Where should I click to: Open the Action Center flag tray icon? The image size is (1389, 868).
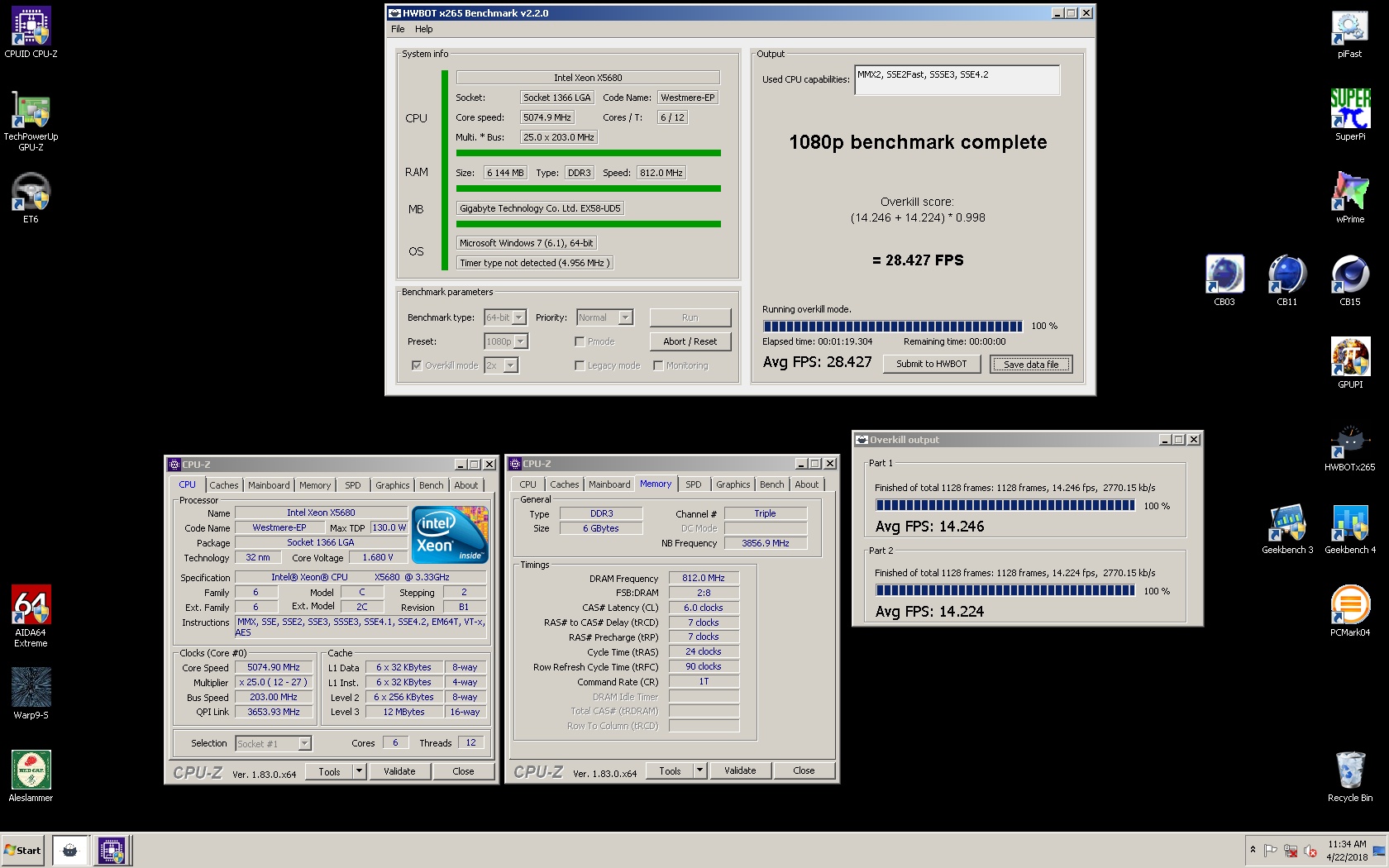coord(1271,850)
